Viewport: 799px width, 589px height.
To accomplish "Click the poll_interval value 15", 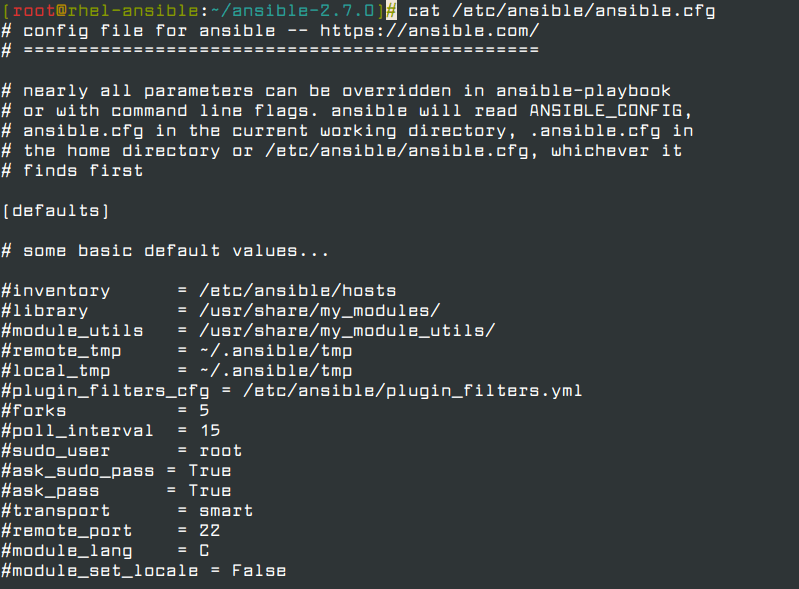I will 209,431.
